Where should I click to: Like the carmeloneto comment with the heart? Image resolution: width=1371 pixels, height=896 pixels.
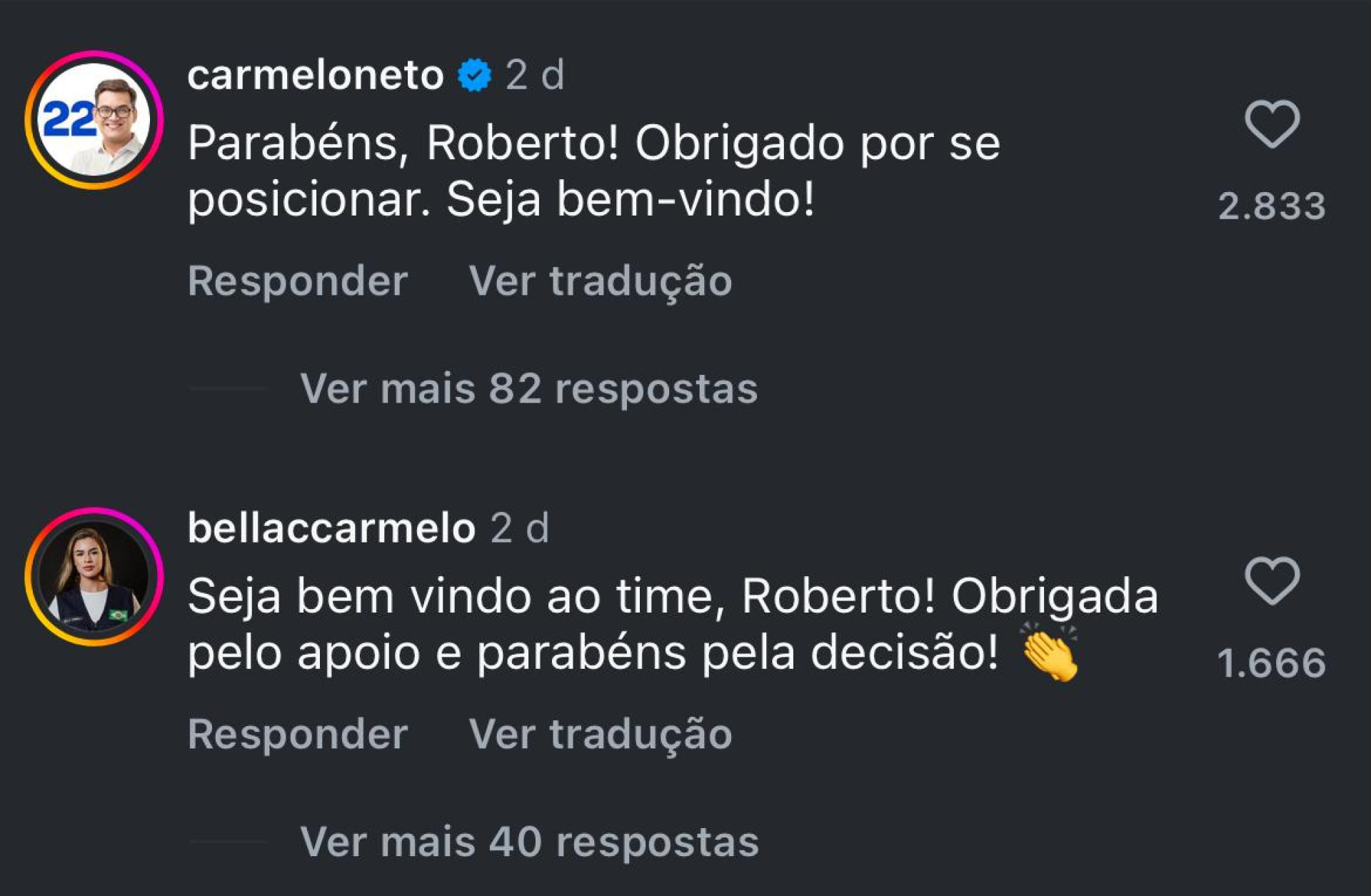[x=1272, y=124]
